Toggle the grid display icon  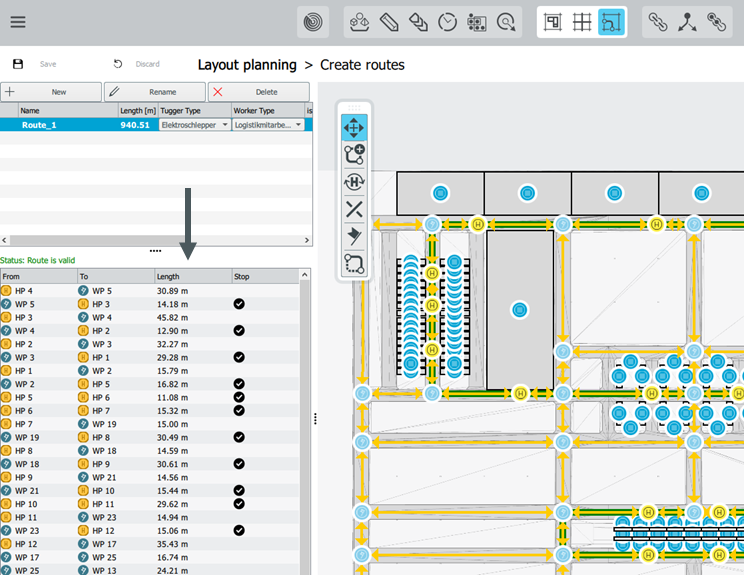pos(582,22)
